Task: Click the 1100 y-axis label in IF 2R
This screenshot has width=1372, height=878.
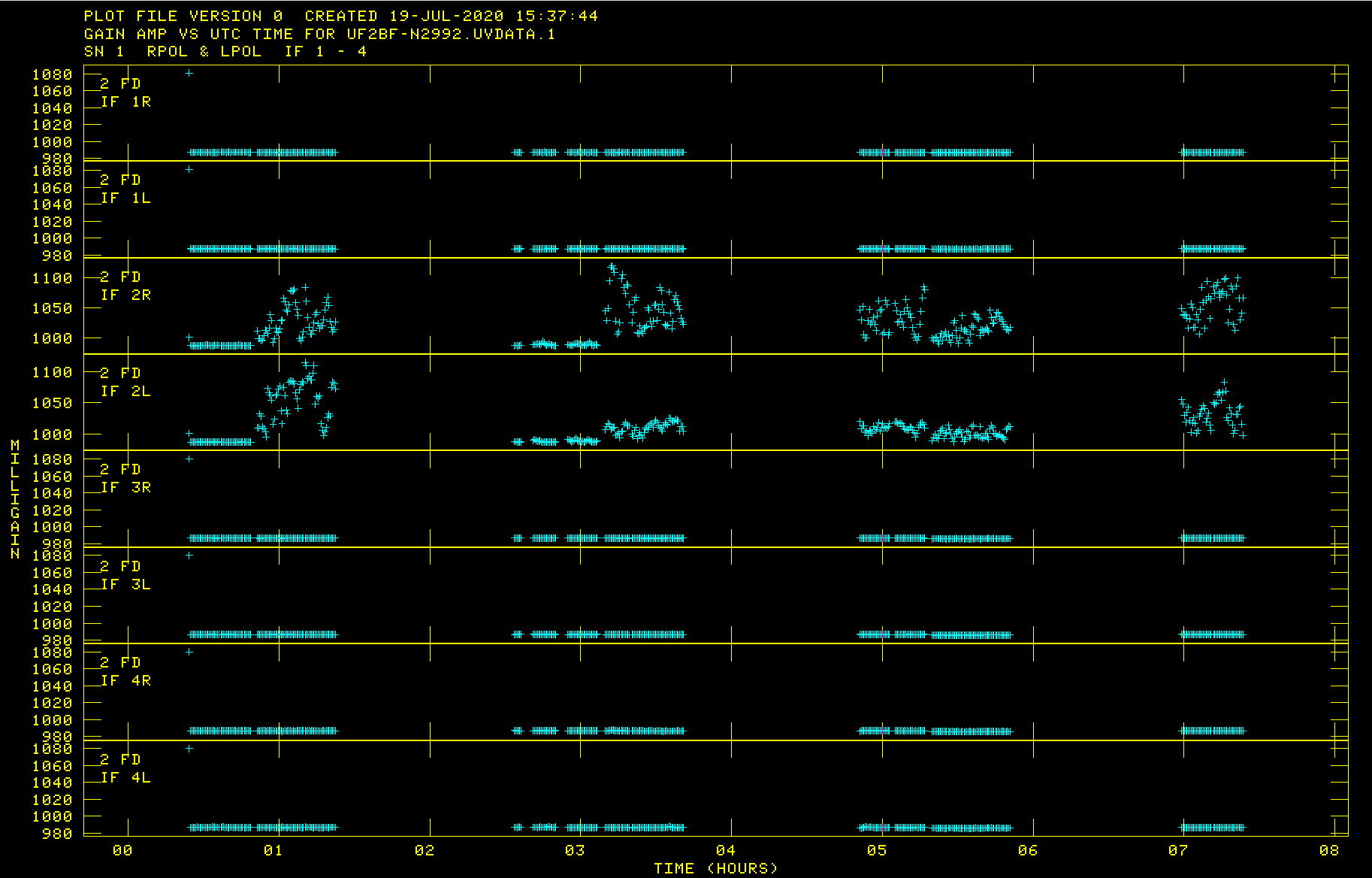Action: click(x=52, y=278)
